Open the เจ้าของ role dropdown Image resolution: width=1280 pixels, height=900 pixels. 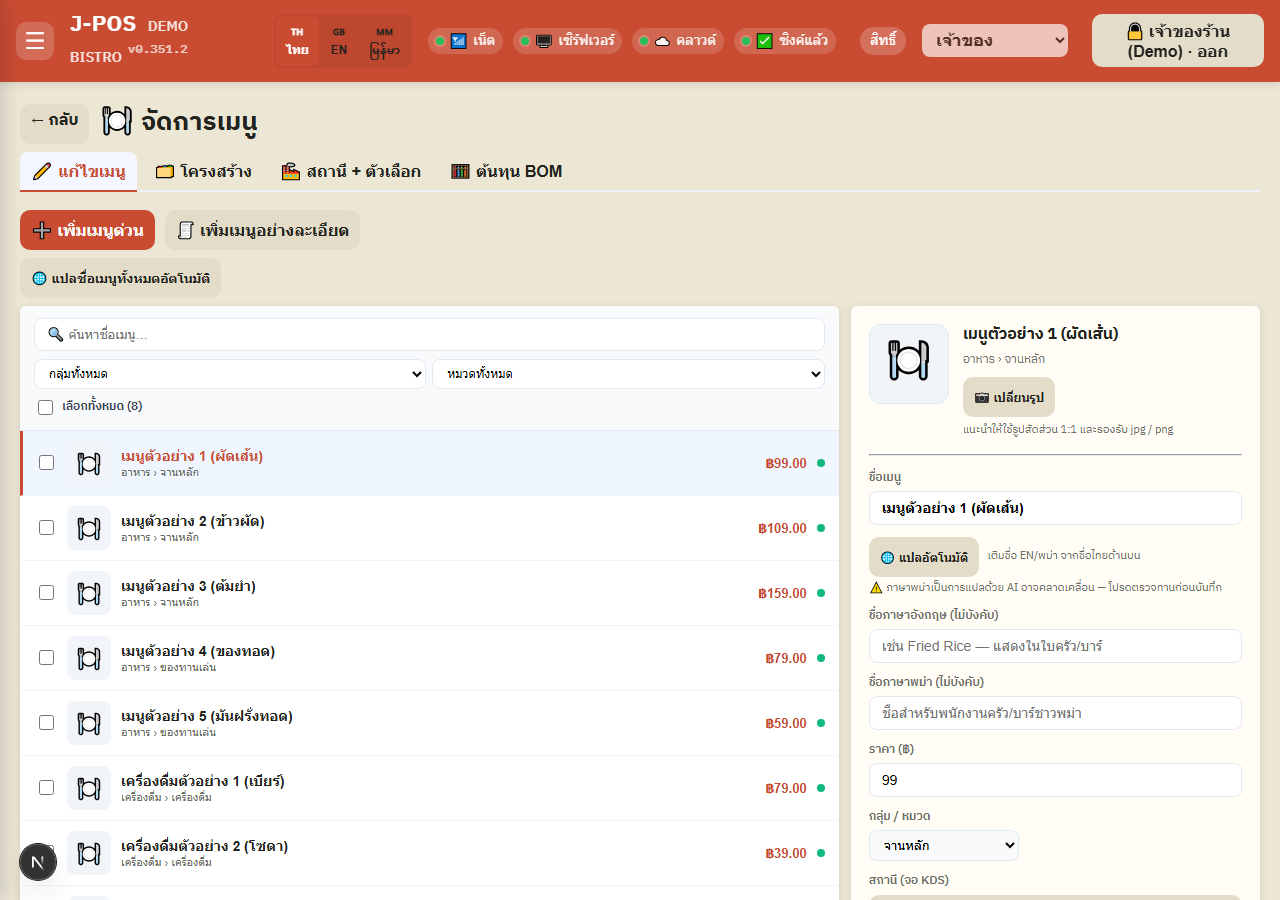[995, 41]
